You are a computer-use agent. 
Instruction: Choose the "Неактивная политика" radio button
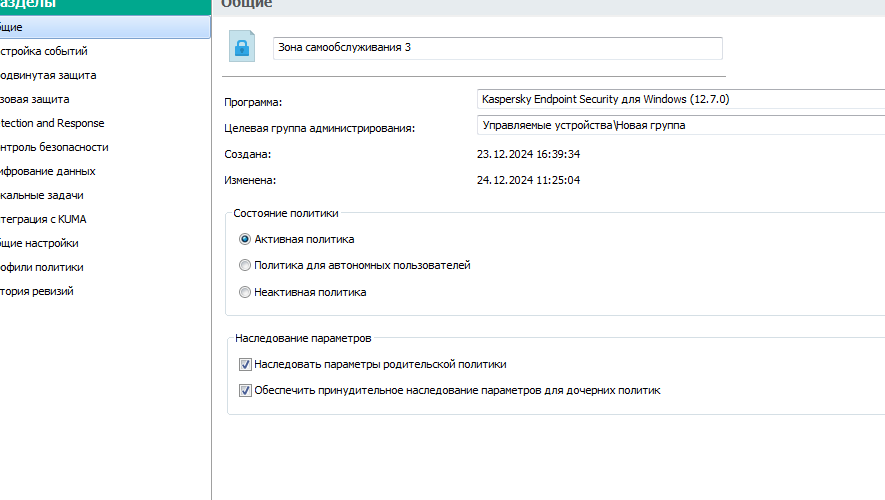pos(245,292)
